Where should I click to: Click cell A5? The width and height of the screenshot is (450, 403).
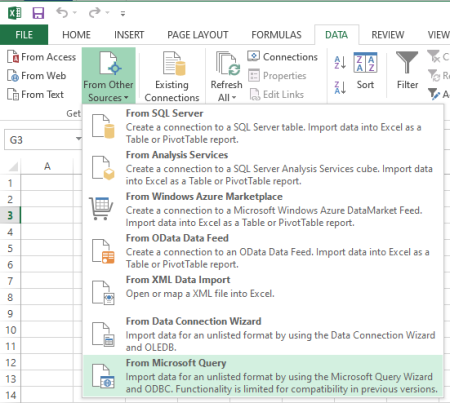tap(47, 248)
